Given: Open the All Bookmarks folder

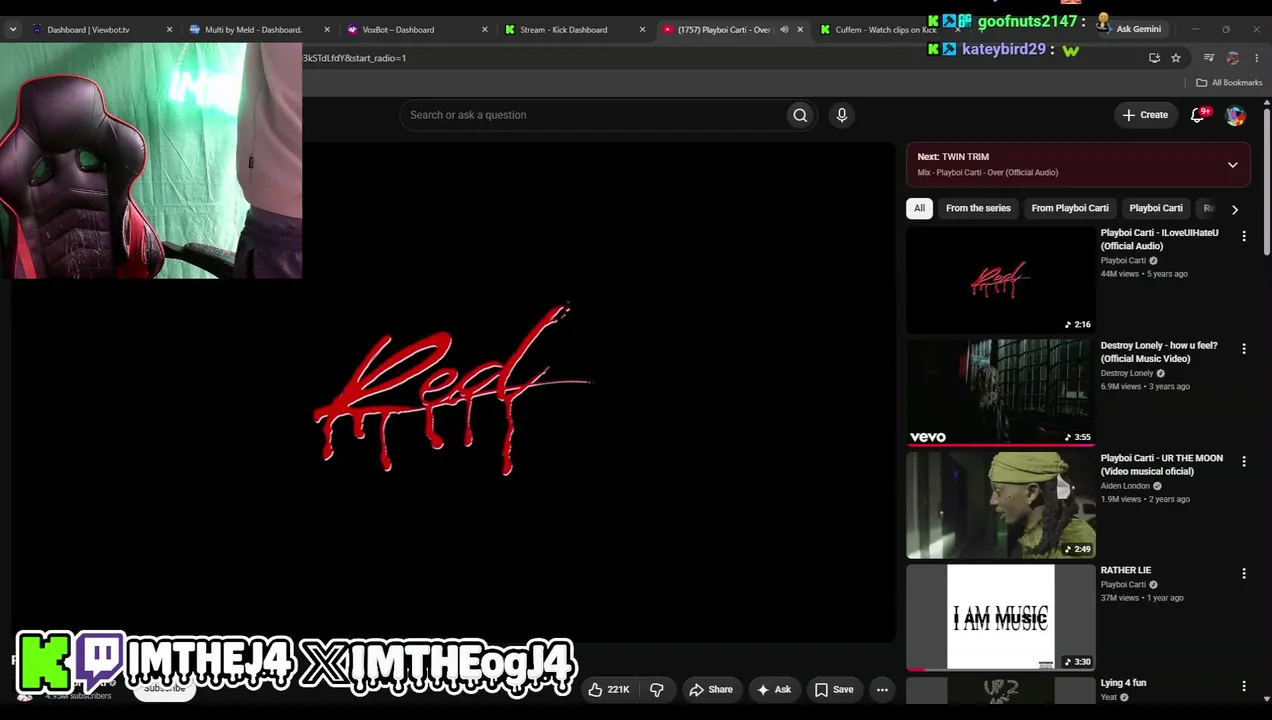Looking at the screenshot, I should (x=1229, y=83).
